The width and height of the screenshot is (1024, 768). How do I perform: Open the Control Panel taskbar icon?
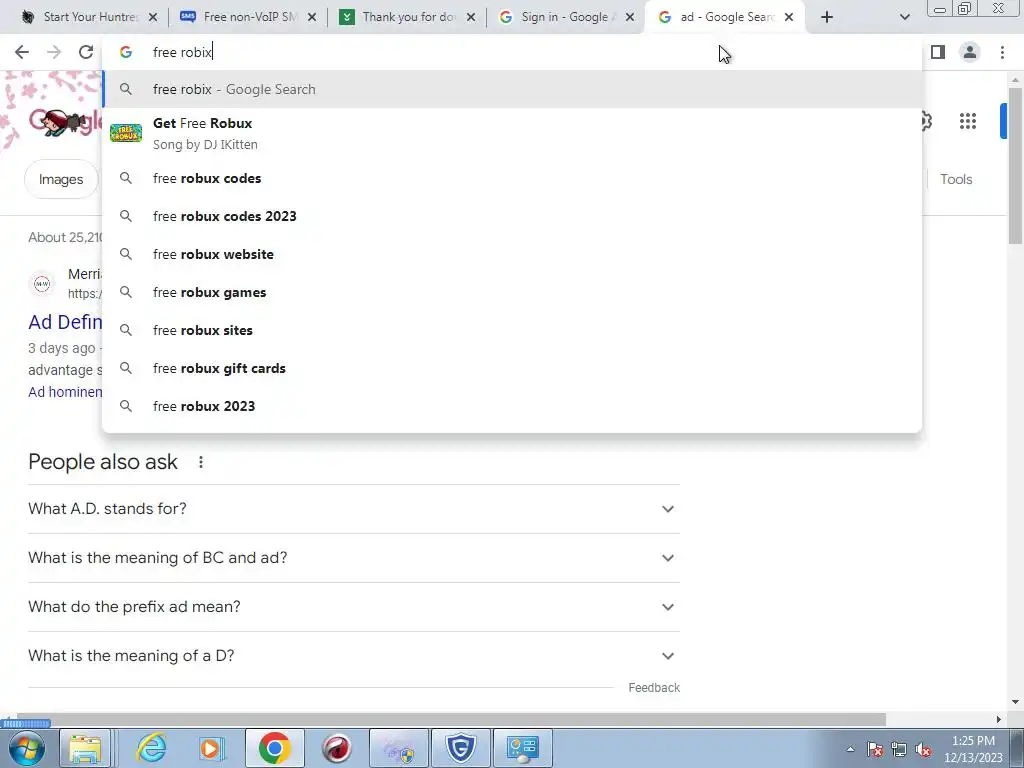pos(522,748)
